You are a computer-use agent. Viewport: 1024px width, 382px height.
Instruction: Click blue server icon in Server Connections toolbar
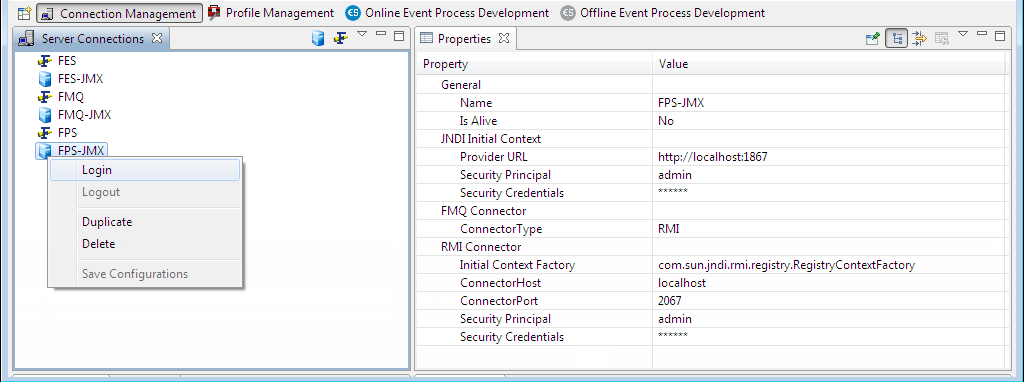pos(318,39)
